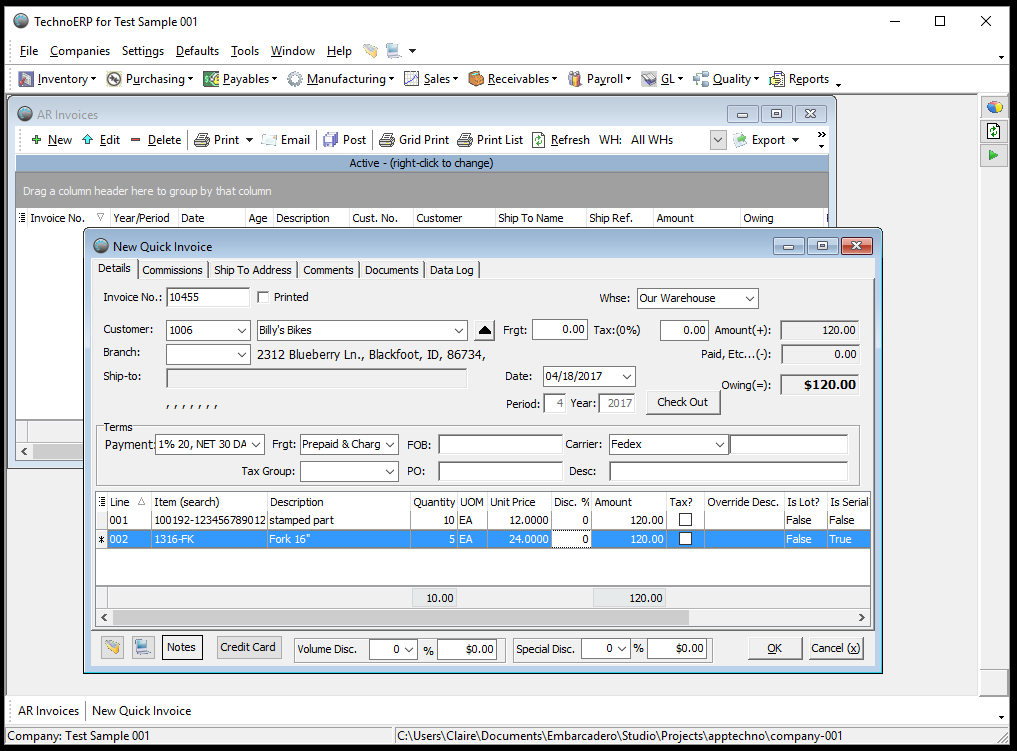
Task: Click the Email toolbar icon
Action: tap(269, 140)
